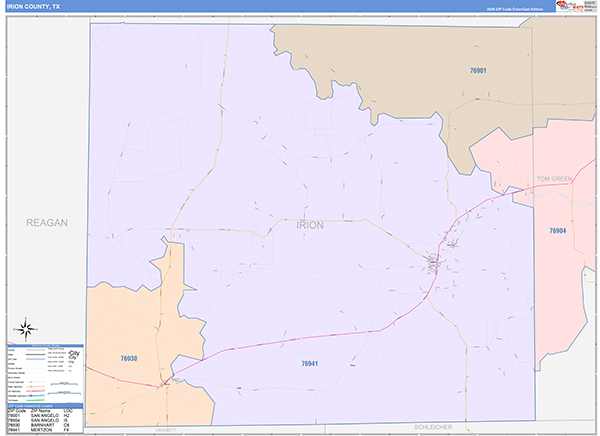Click the TOM GREEN county label
The image size is (600, 436).
point(554,179)
